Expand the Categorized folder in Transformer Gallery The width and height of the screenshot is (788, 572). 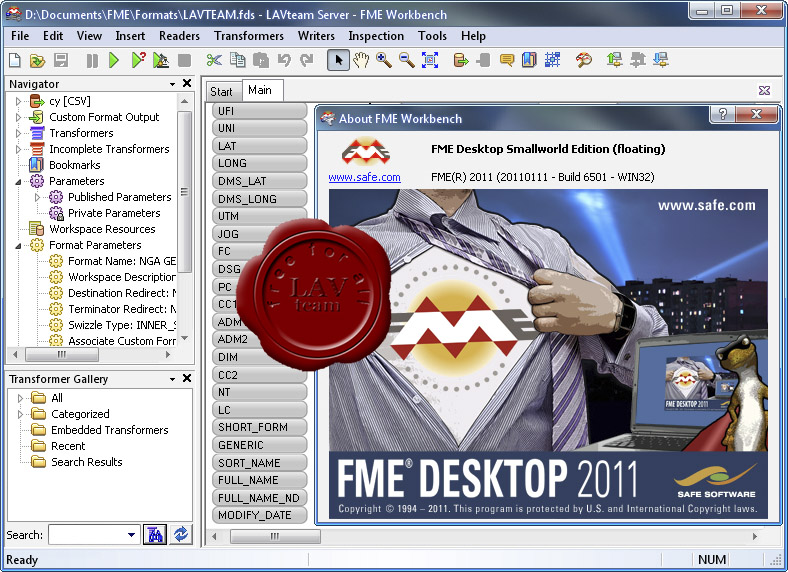20,414
